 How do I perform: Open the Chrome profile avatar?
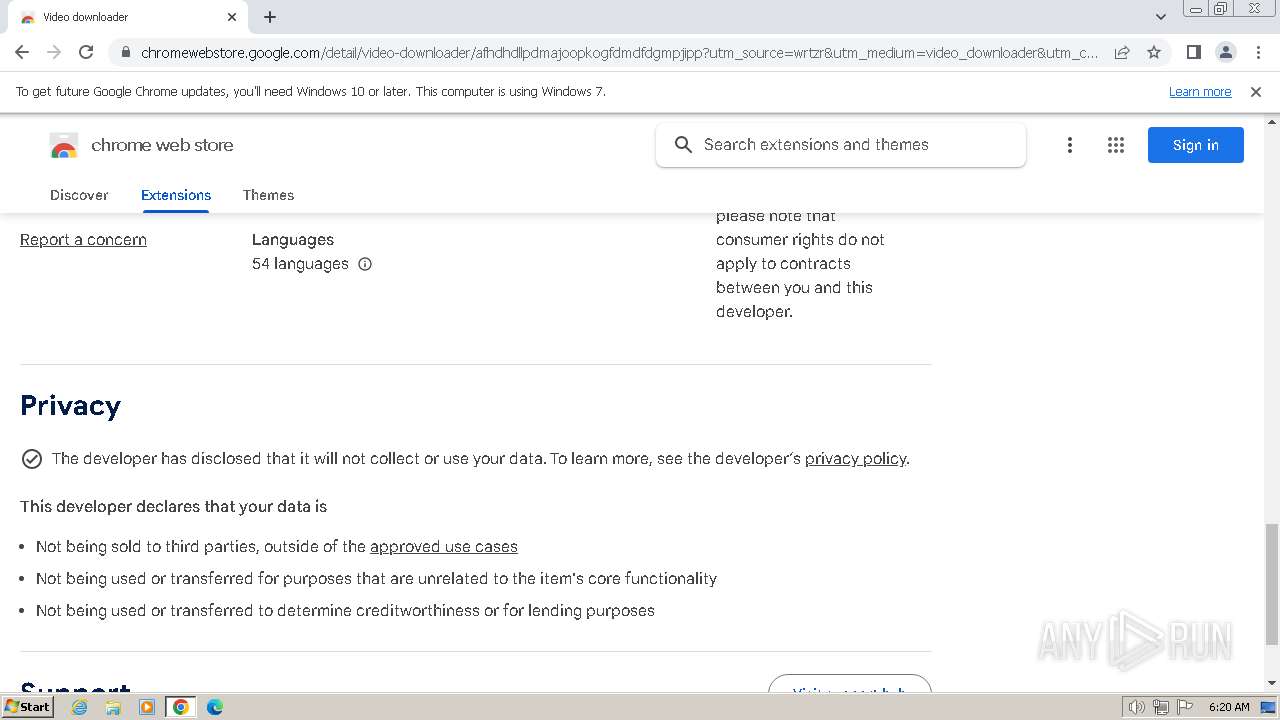1225,52
